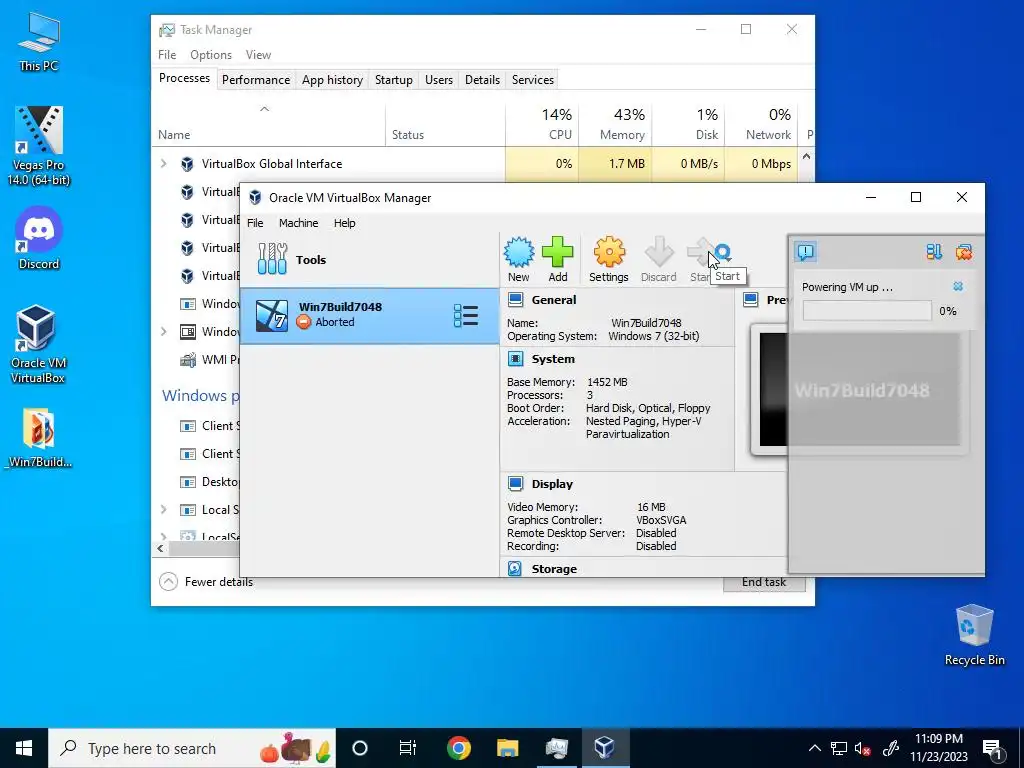Image resolution: width=1024 pixels, height=768 pixels.
Task: Switch to the Details tab
Action: pyautogui.click(x=483, y=80)
